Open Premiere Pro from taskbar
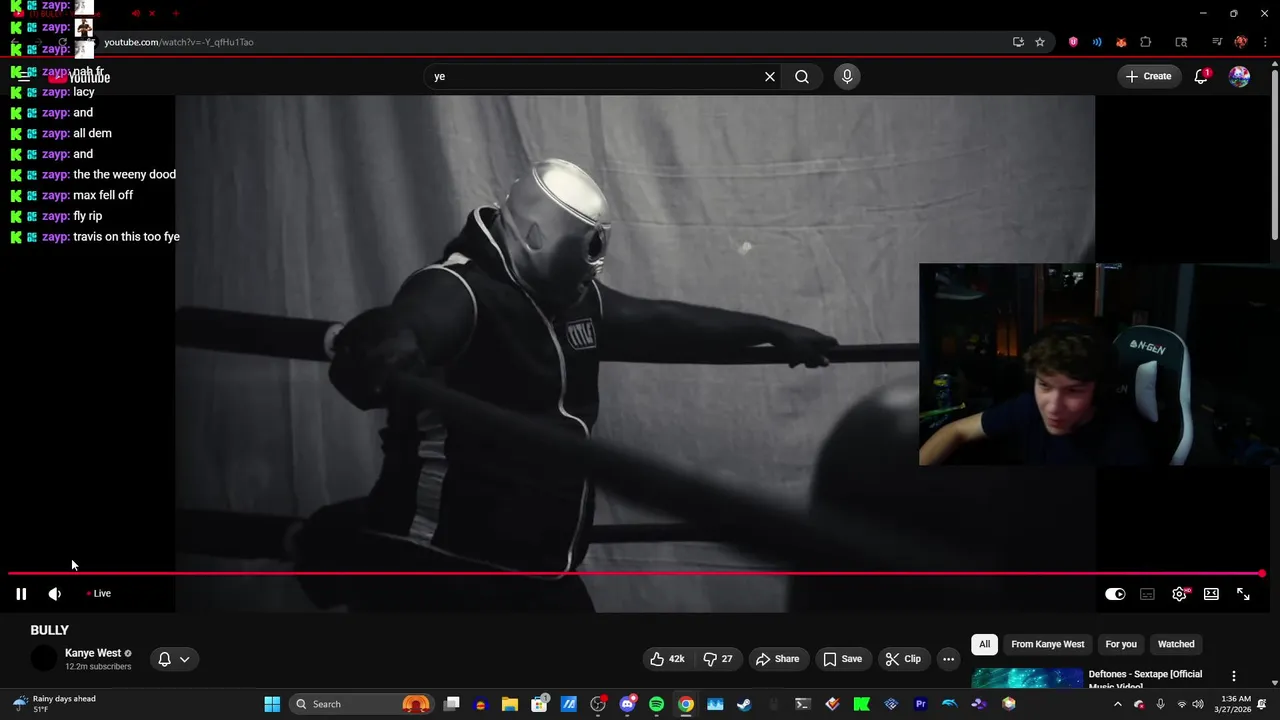Screen dimensions: 1280x720 point(920,704)
